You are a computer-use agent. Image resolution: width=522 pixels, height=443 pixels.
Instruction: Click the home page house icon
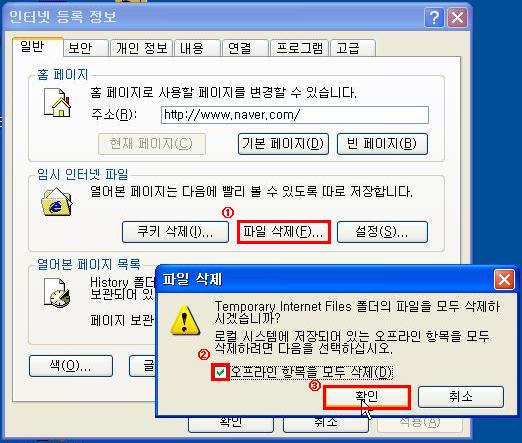tap(57, 103)
